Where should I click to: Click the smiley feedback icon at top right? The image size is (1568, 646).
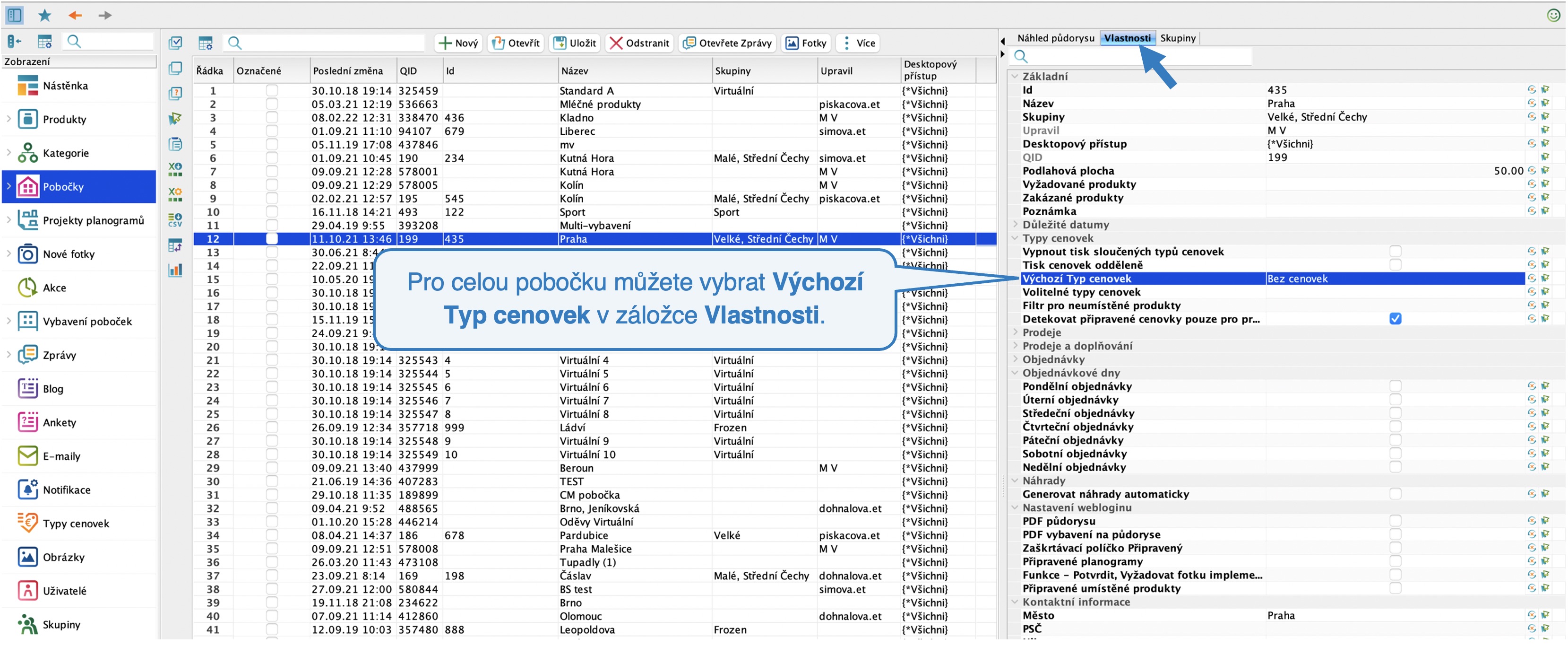(1553, 15)
